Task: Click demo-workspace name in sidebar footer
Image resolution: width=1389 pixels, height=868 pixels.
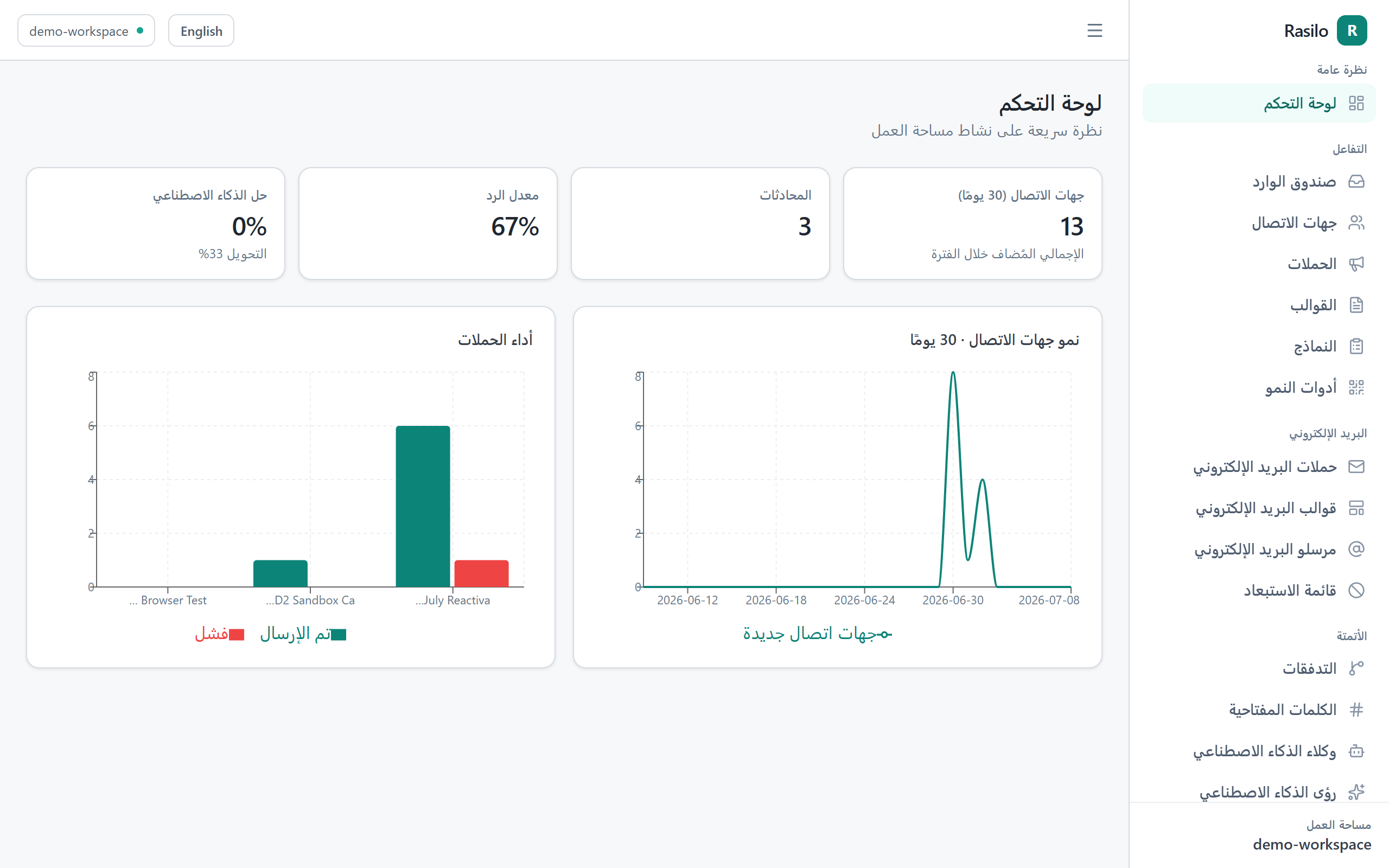Action: click(1311, 845)
